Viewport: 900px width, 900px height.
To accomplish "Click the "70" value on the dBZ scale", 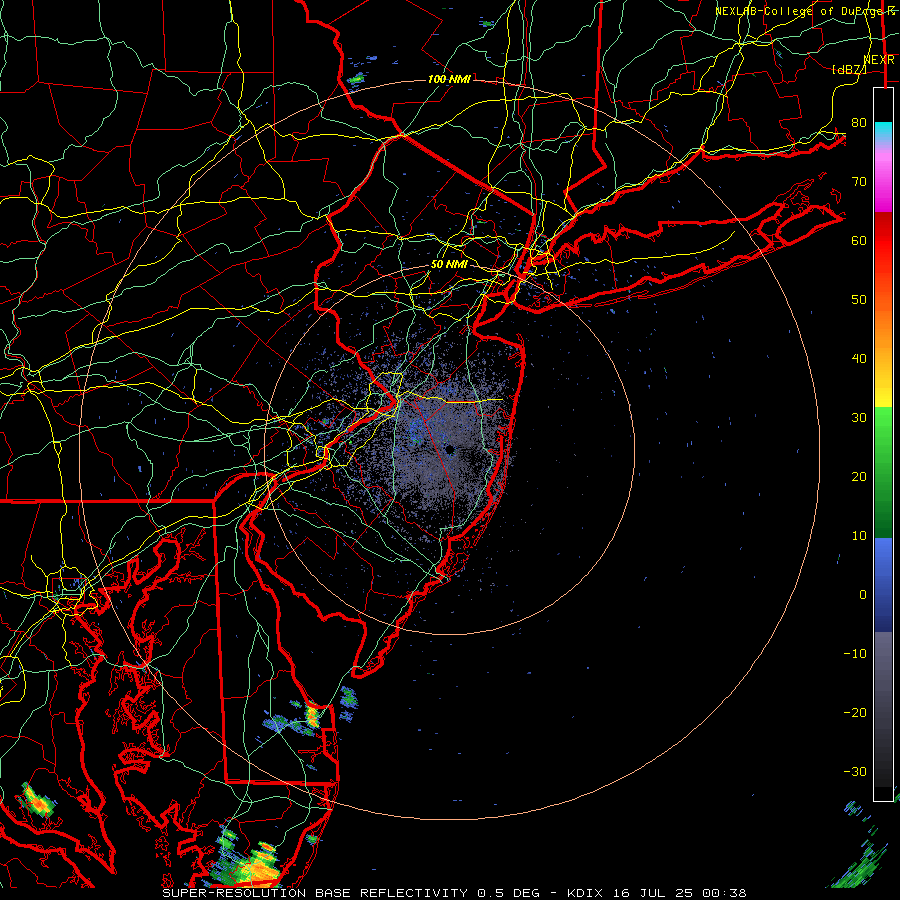I will 859,182.
